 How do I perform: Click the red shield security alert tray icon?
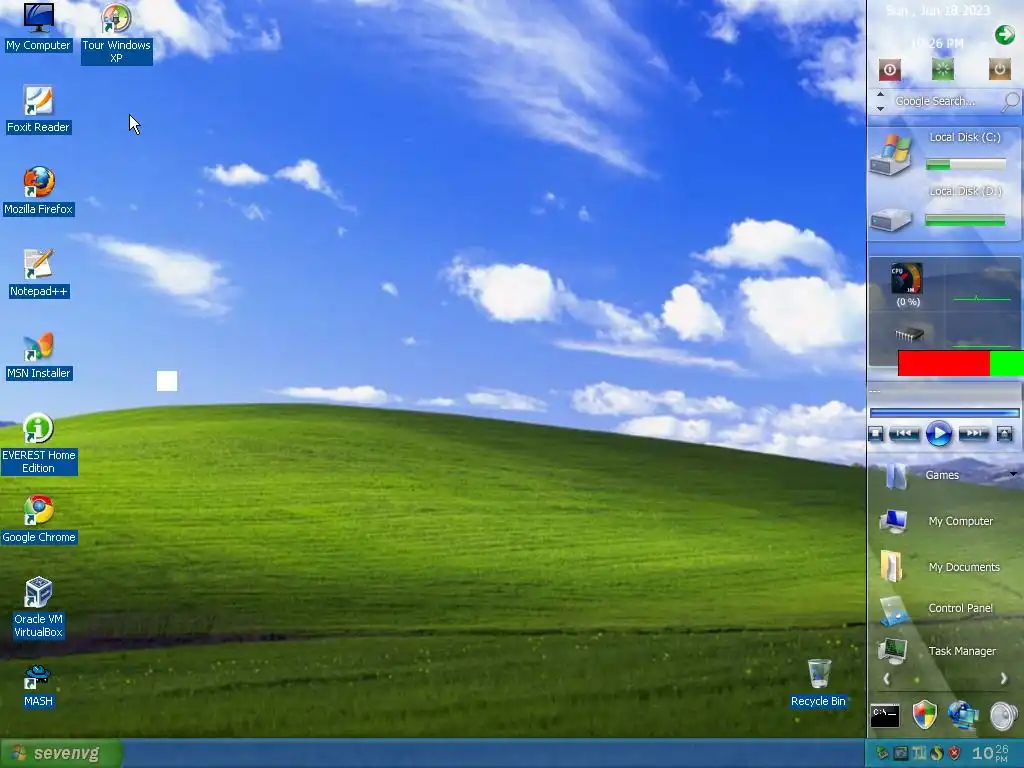point(954,753)
